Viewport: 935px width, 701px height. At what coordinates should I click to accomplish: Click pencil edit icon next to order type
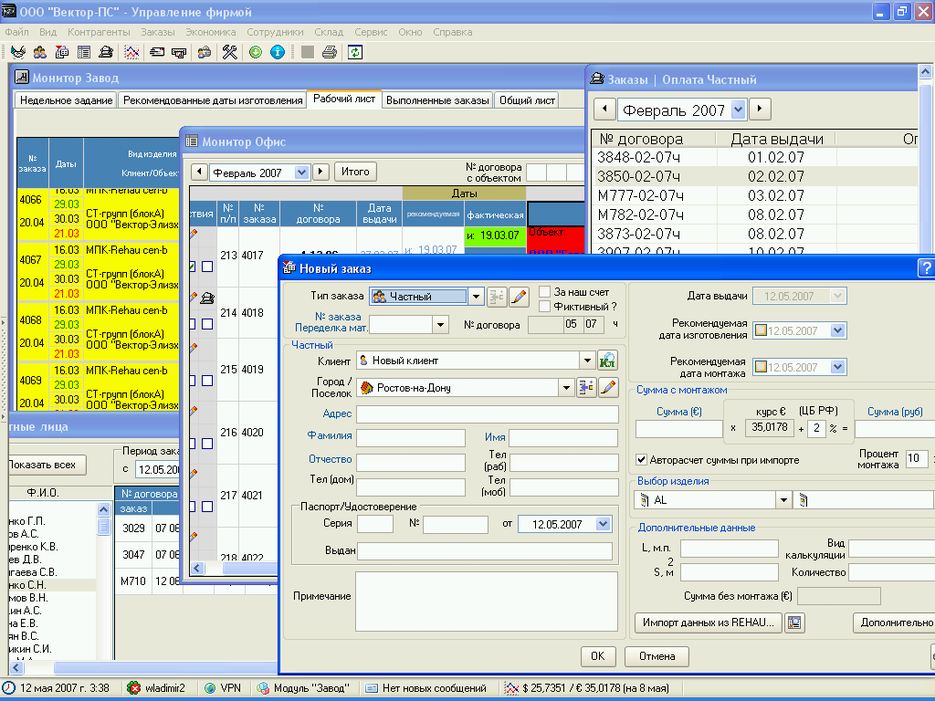519,296
